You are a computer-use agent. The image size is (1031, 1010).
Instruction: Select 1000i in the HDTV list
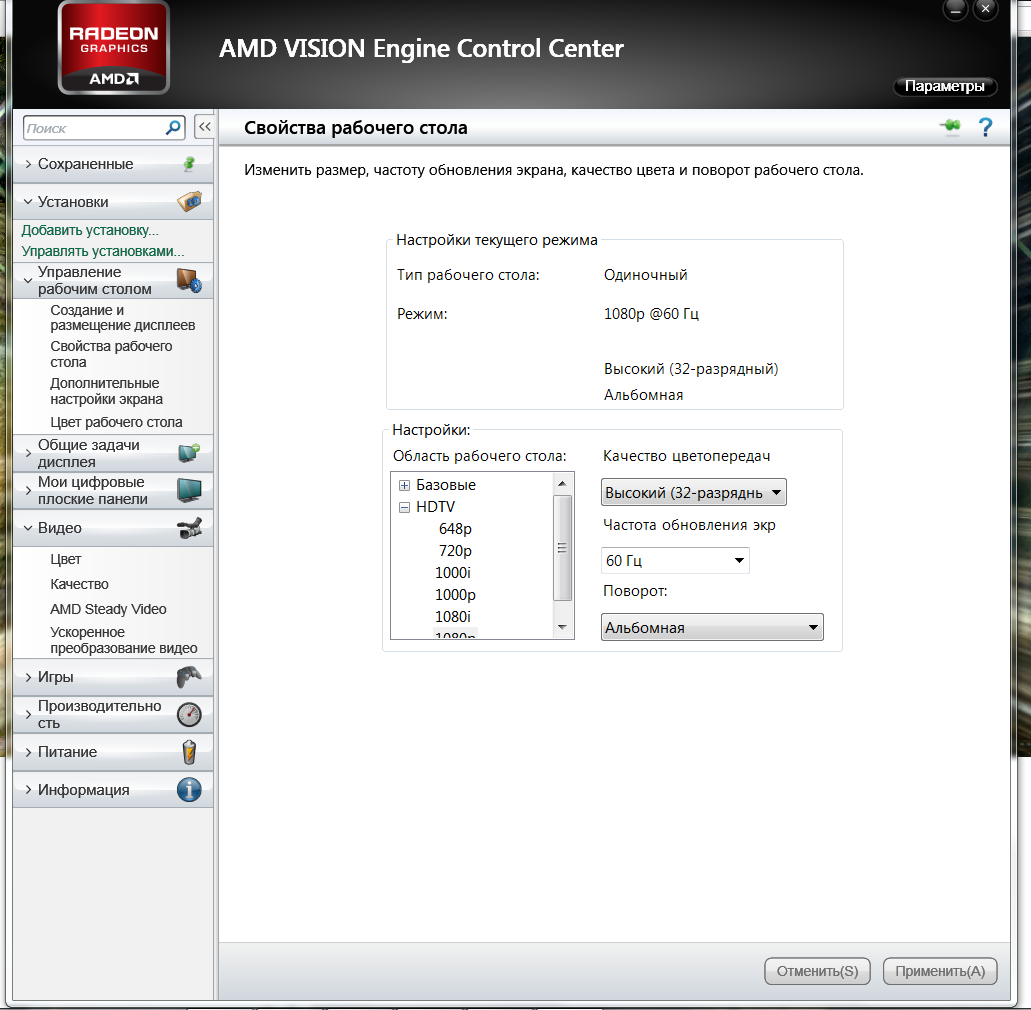[453, 573]
